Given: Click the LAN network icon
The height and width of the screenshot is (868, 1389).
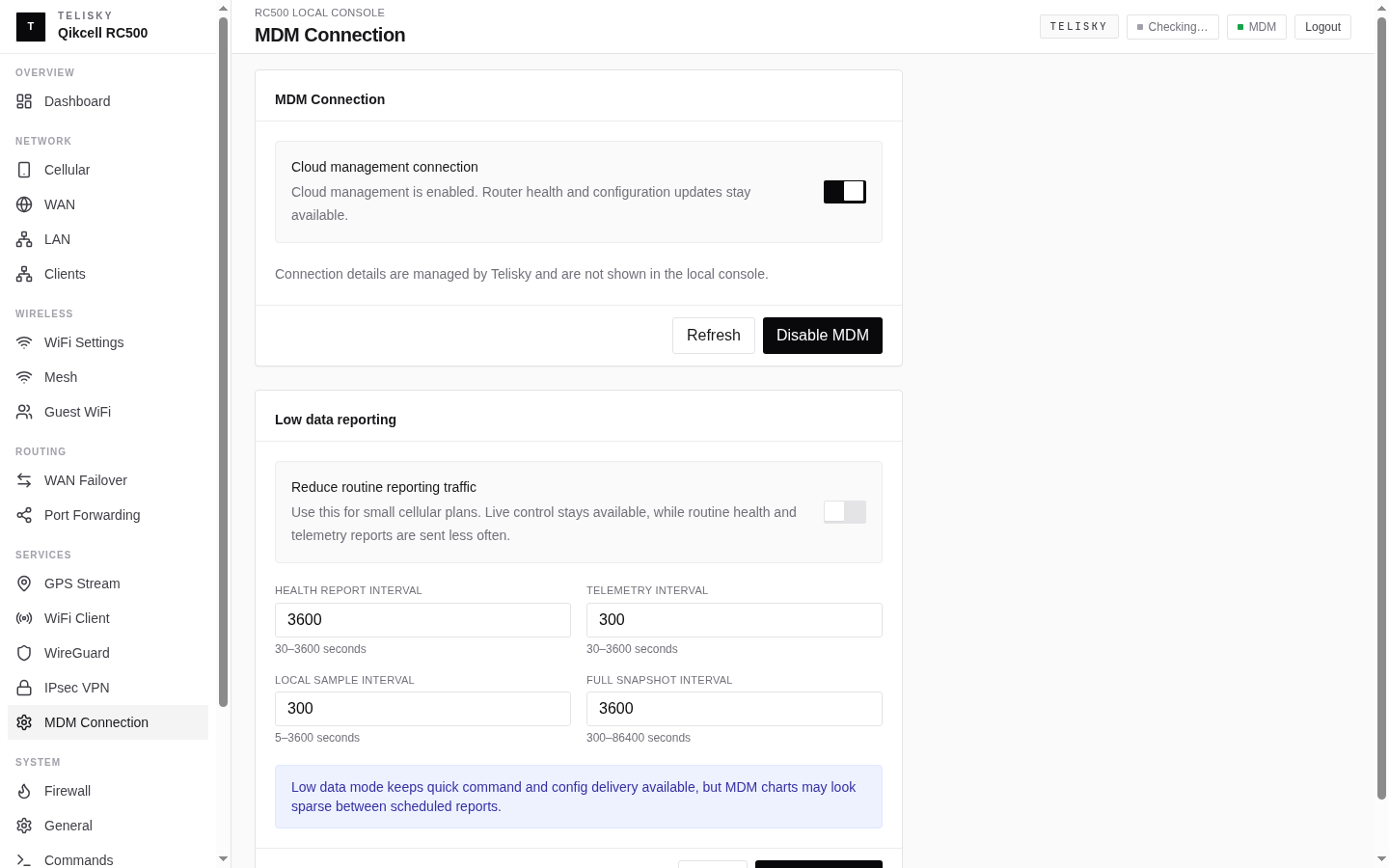Looking at the screenshot, I should point(24,239).
